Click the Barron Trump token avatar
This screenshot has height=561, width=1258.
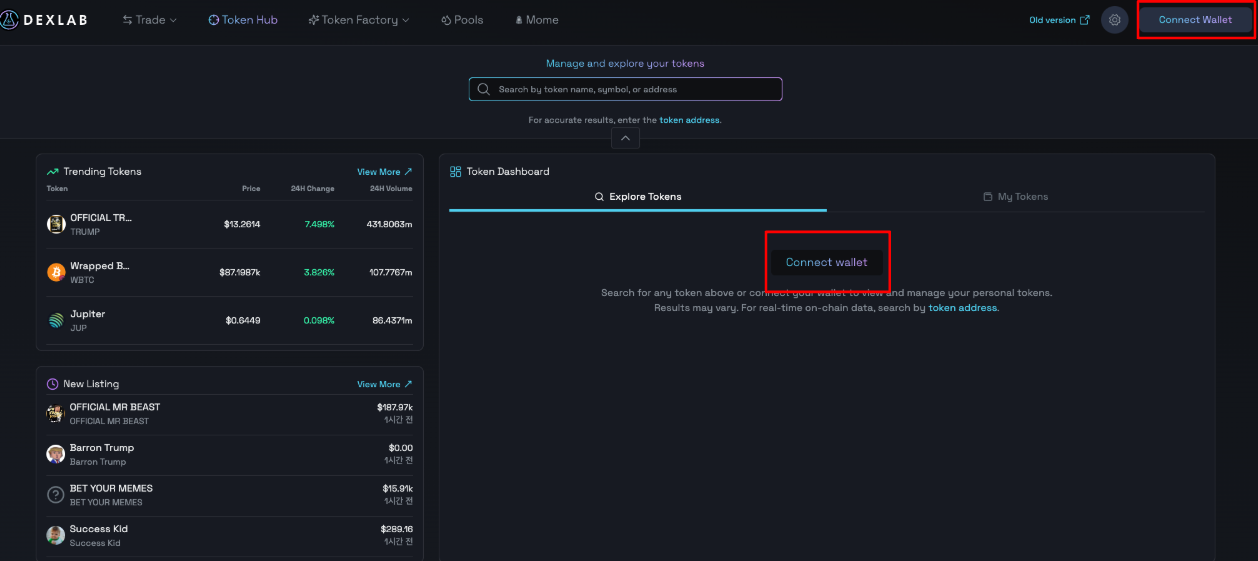[x=56, y=454]
